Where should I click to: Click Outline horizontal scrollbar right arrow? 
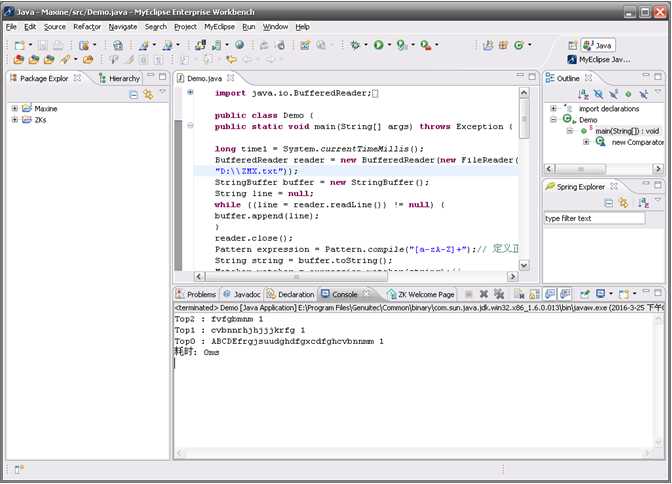(x=658, y=168)
